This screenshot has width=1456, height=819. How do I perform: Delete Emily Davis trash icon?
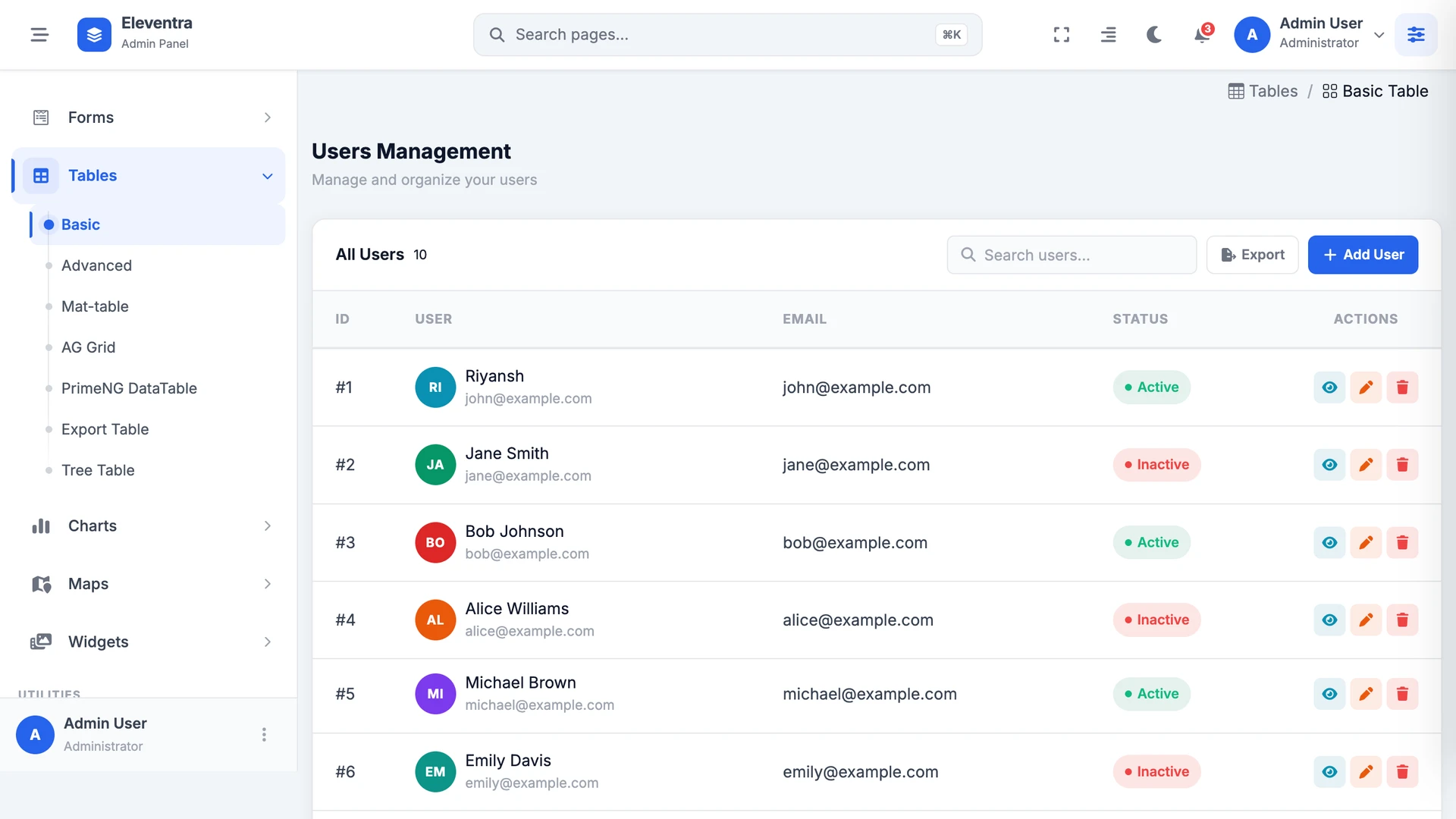[1402, 772]
